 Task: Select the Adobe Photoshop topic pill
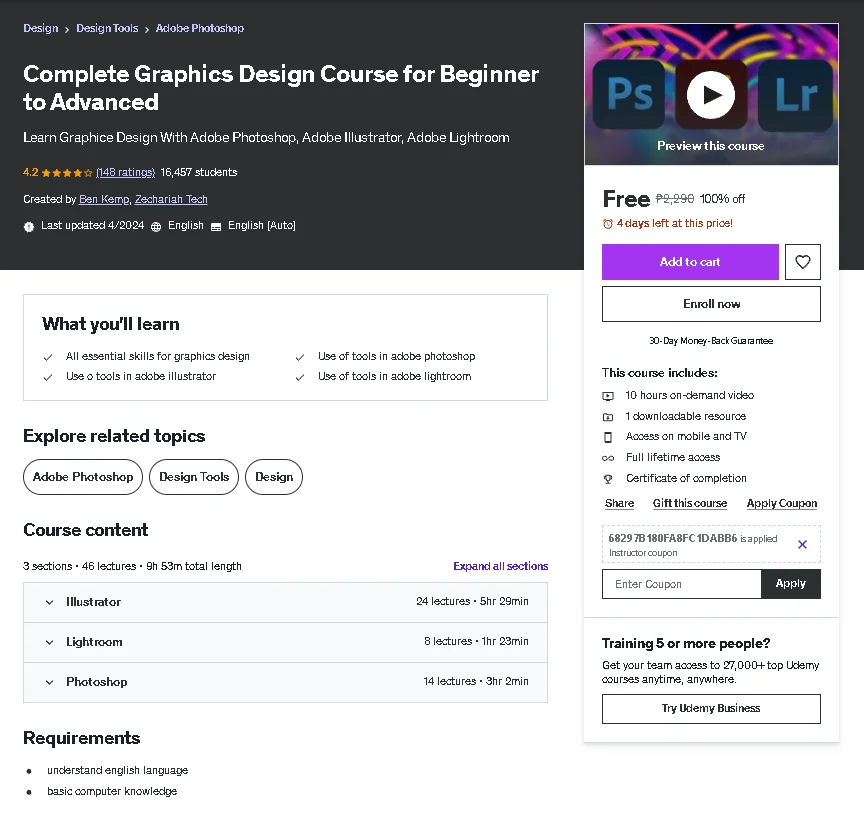tap(83, 477)
